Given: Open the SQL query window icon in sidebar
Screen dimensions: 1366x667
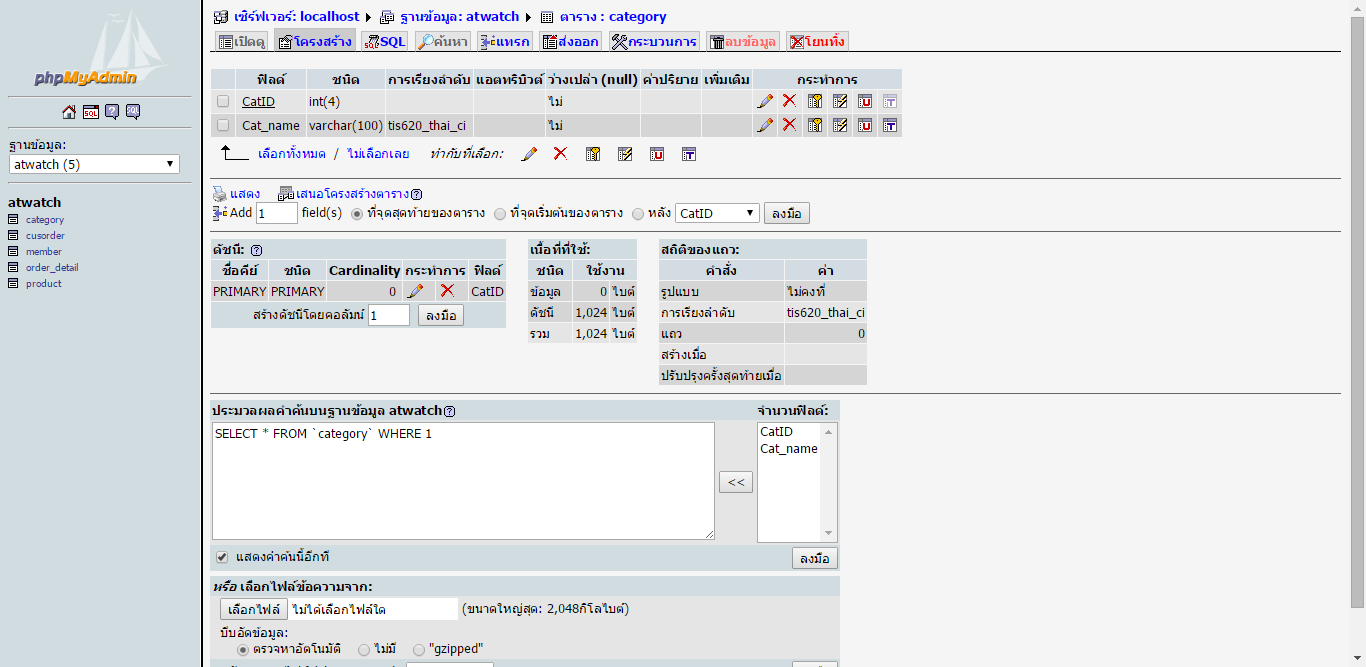Looking at the screenshot, I should (x=91, y=112).
